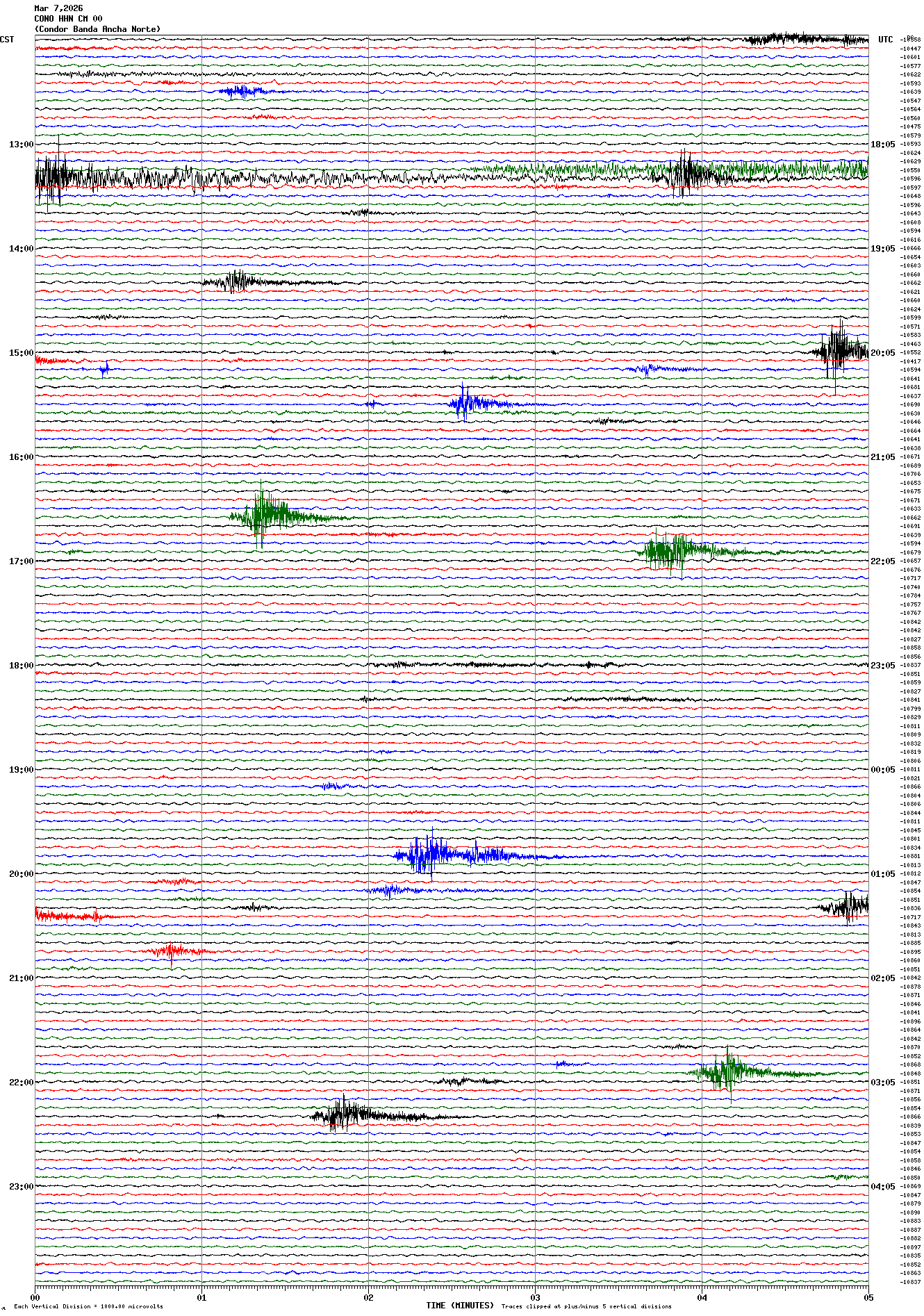
Task: Click the large blue seismic burst before 20:00
Action: click(431, 855)
